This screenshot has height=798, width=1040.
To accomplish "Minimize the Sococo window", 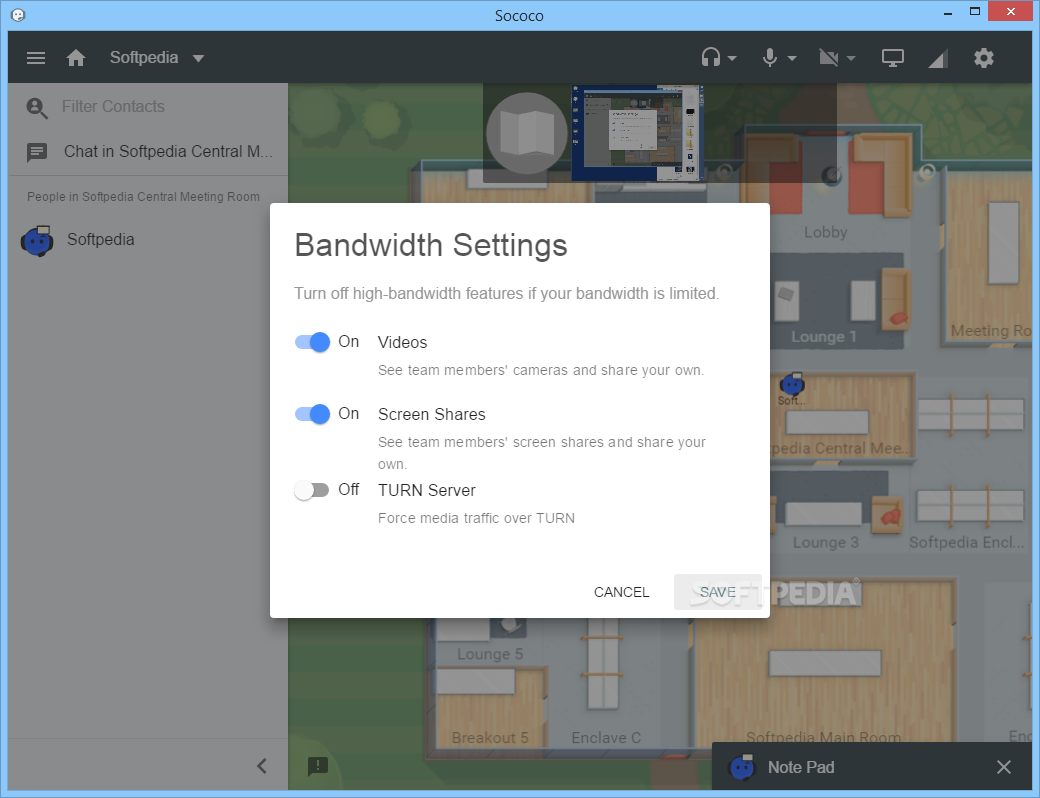I will [948, 12].
